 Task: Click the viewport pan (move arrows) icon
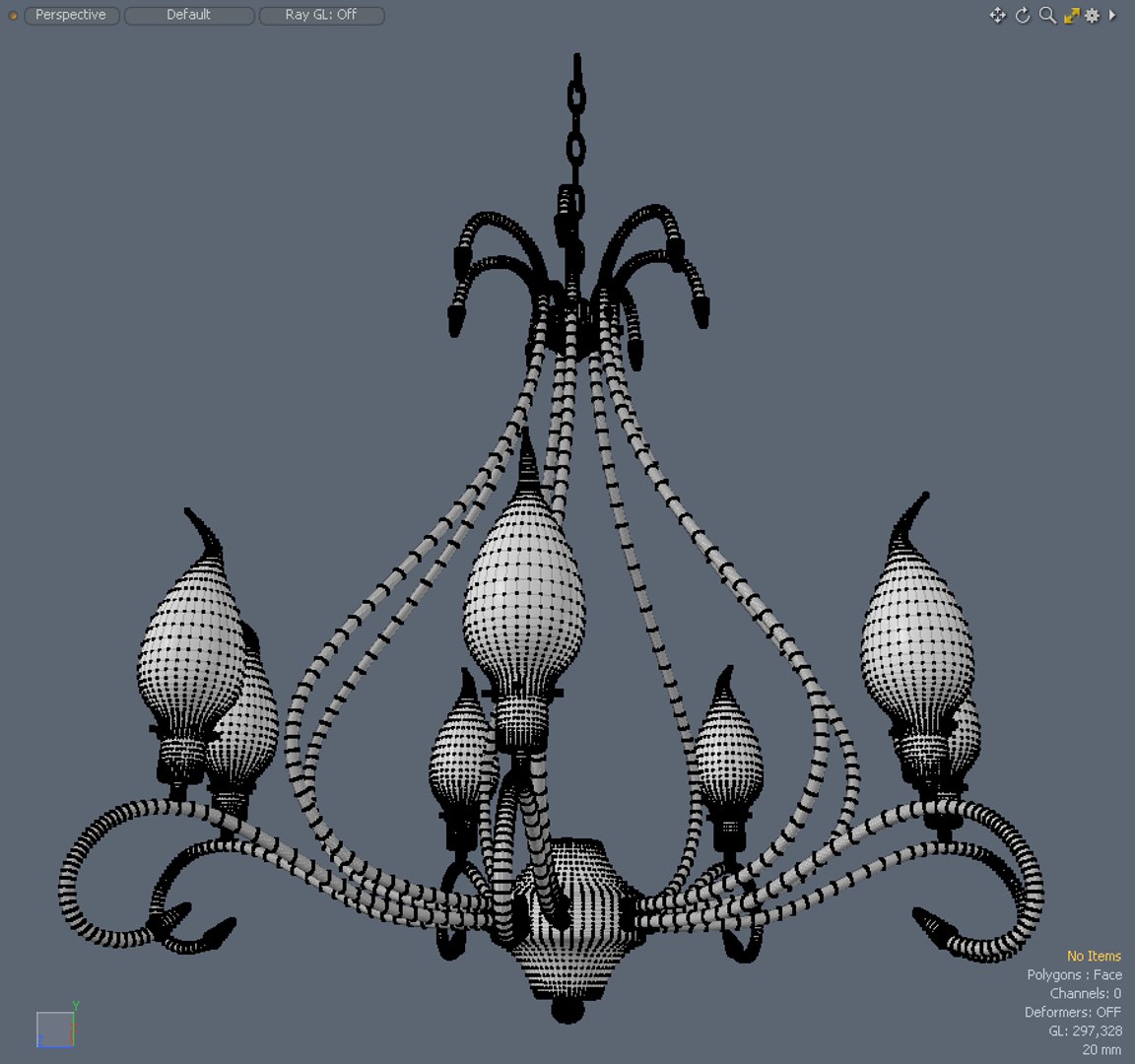click(x=997, y=15)
